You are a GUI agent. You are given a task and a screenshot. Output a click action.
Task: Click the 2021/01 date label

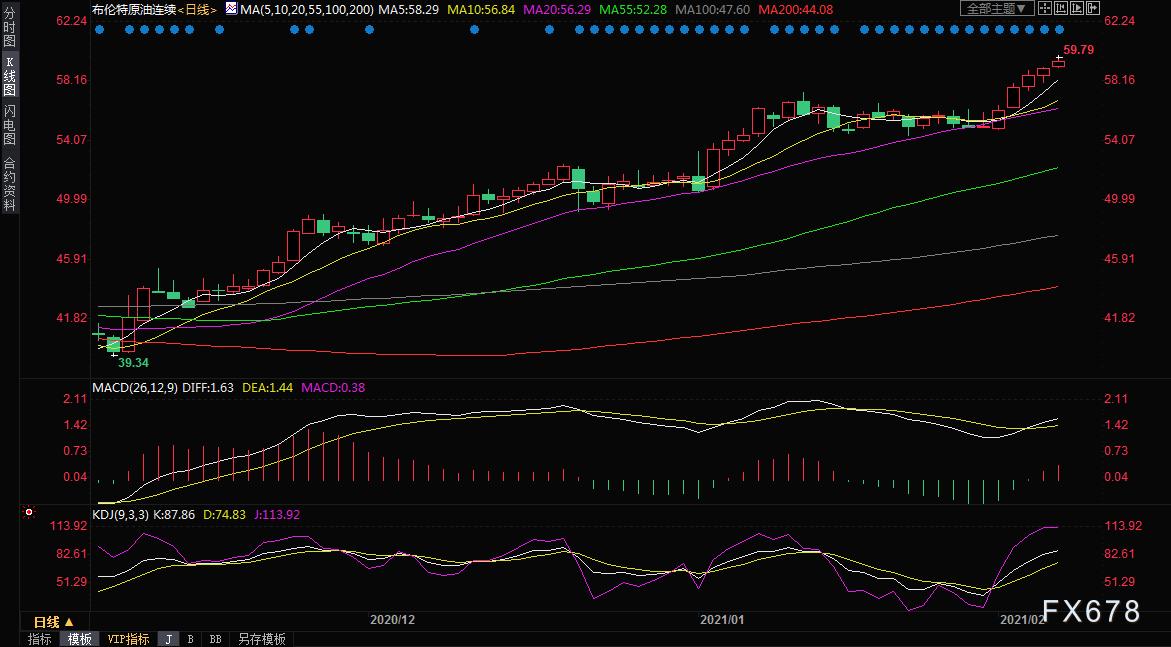coord(722,619)
